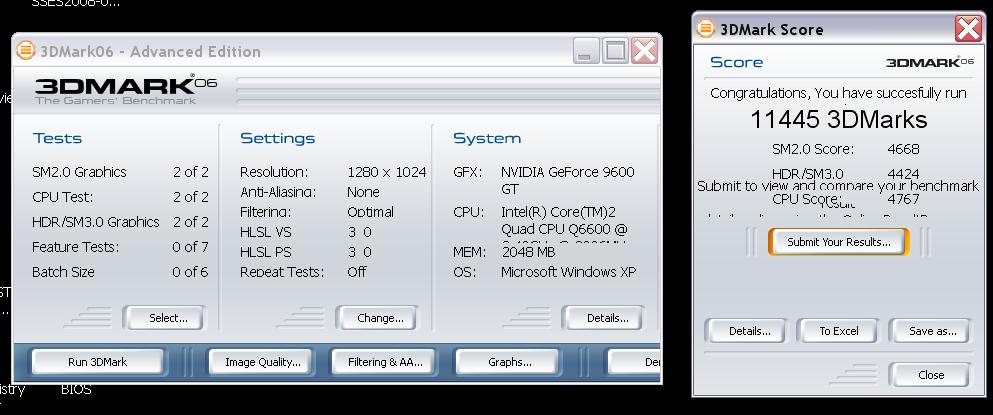Click the 3DMark06 Gamers' Benchmark logo
The image size is (993, 415).
click(125, 90)
